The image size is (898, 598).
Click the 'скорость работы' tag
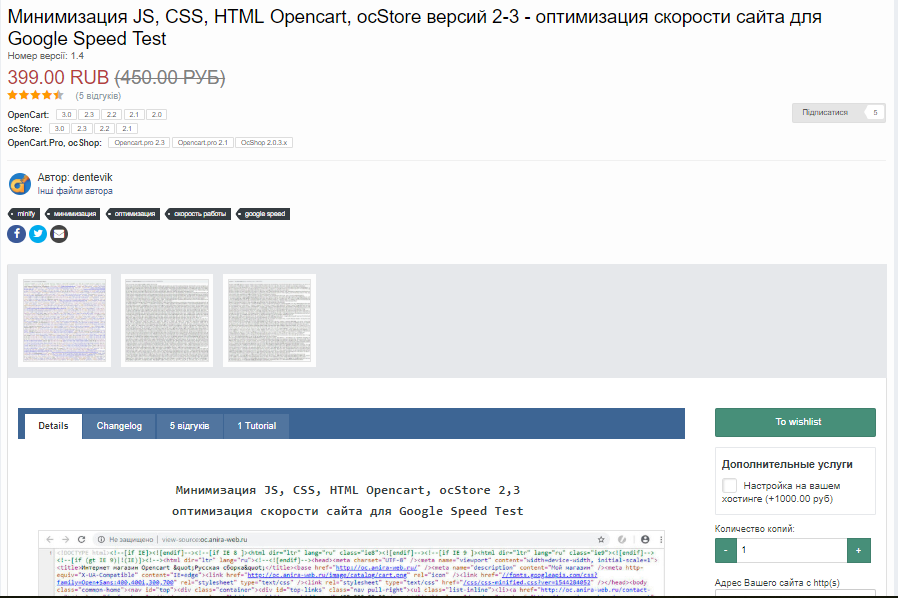coord(198,214)
